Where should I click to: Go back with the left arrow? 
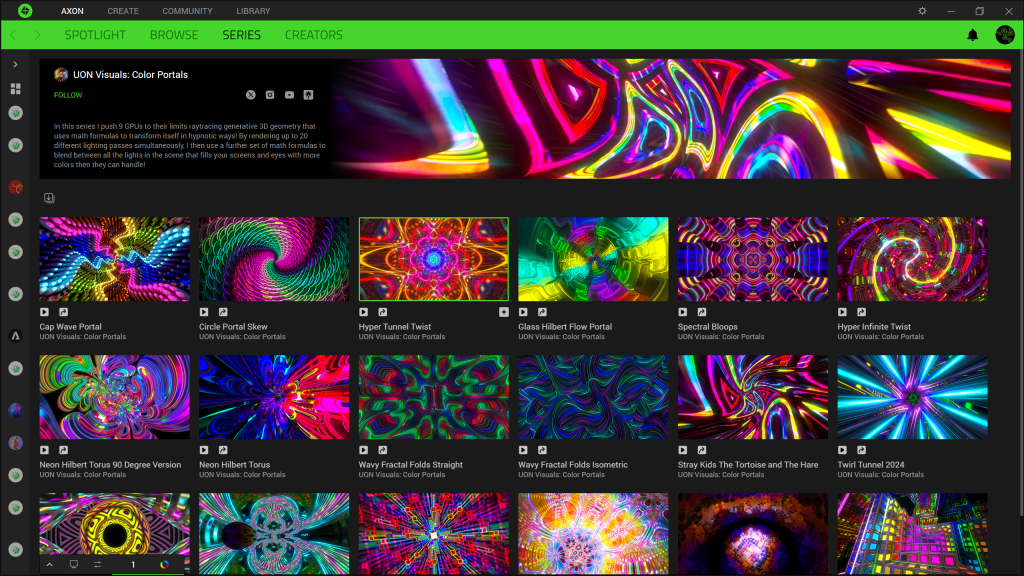click(14, 35)
